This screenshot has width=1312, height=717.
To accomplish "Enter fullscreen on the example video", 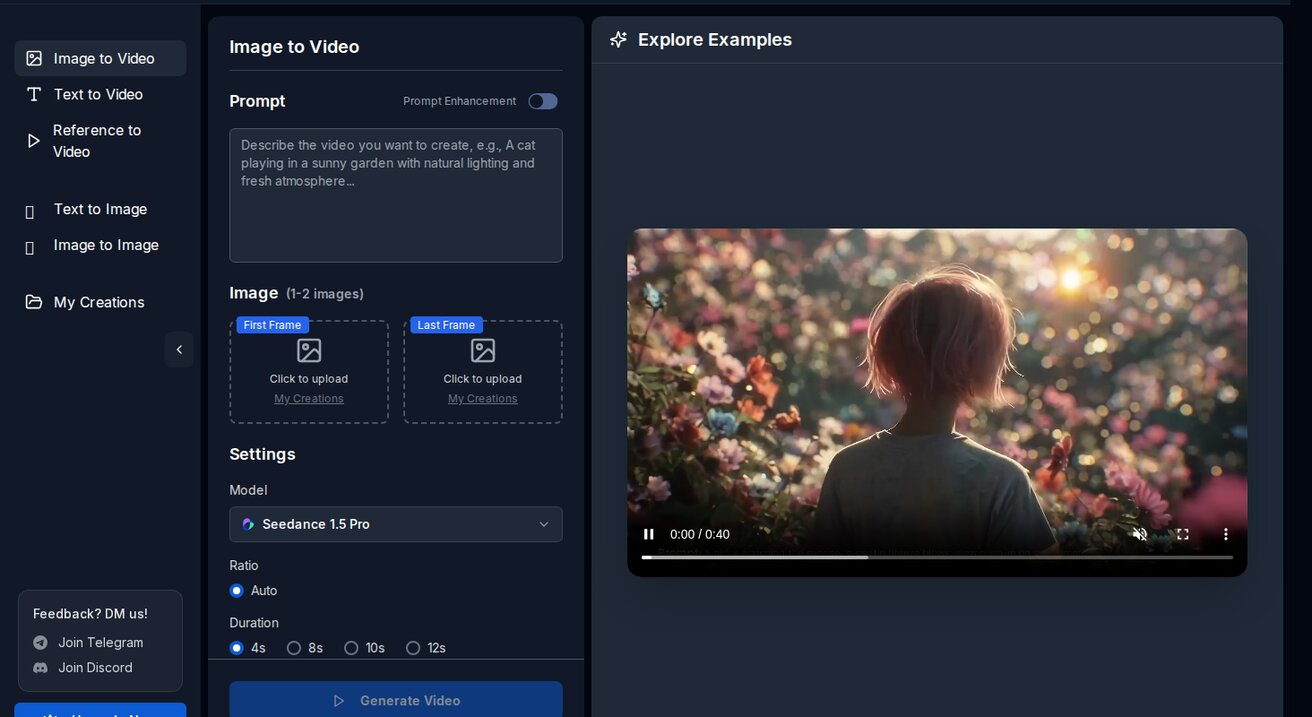I will (1182, 534).
